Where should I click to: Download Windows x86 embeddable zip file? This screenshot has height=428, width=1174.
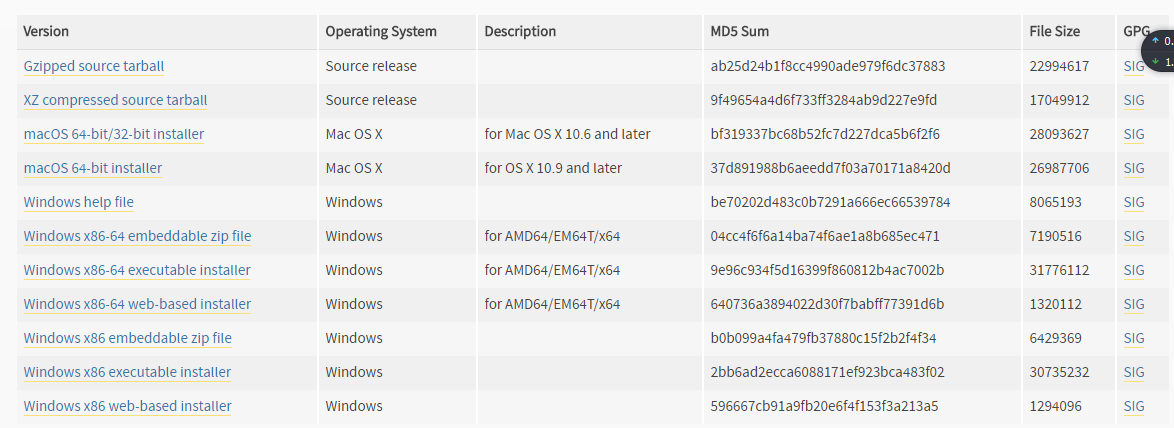pyautogui.click(x=127, y=338)
